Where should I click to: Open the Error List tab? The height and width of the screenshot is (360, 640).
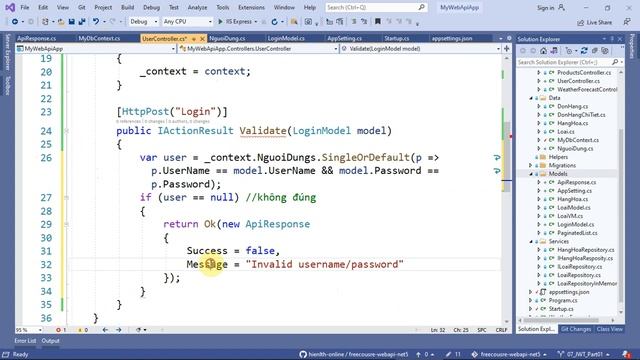25,341
